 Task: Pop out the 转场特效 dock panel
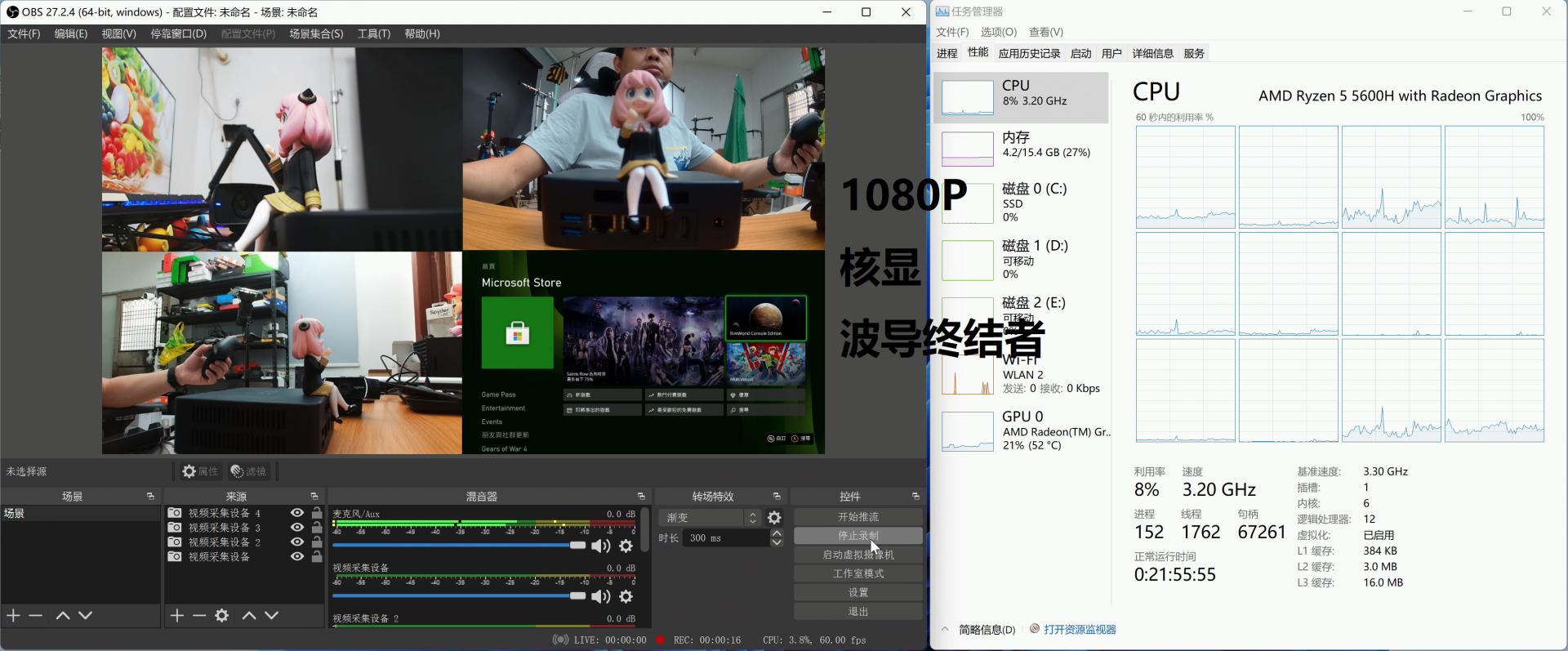(777, 496)
